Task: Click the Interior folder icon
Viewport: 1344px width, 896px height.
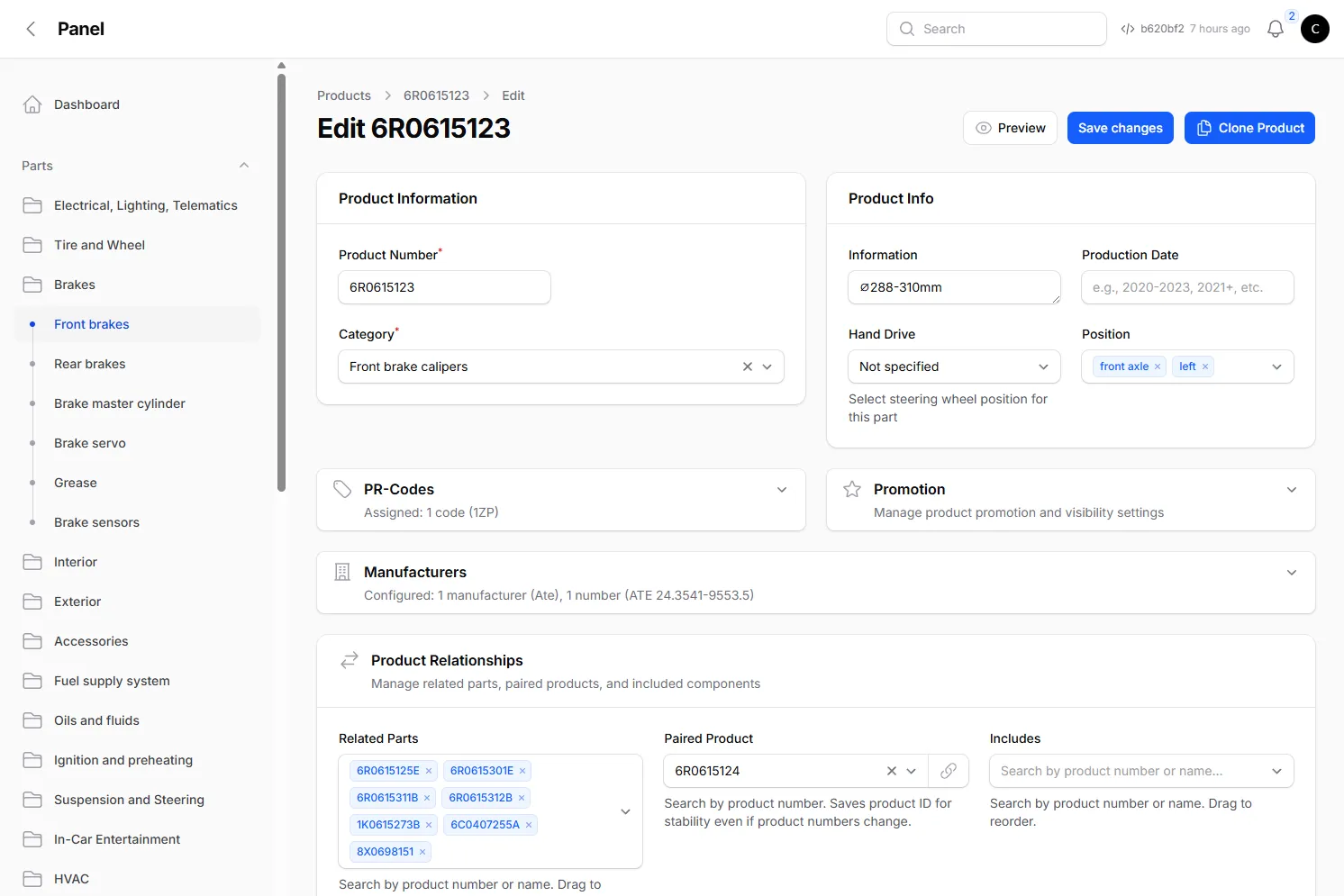Action: [32, 562]
